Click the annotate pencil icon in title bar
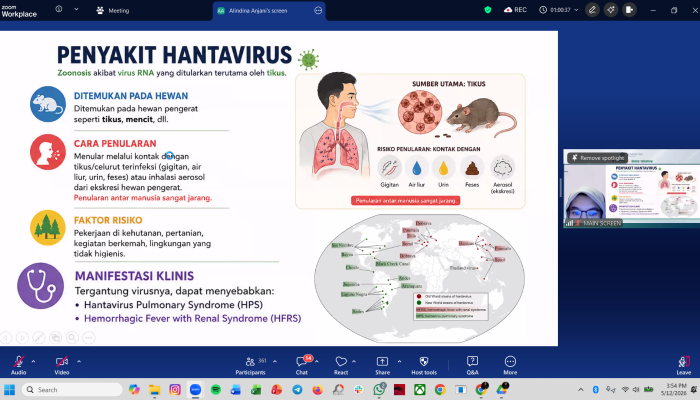Image resolution: width=700 pixels, height=400 pixels. click(x=592, y=10)
